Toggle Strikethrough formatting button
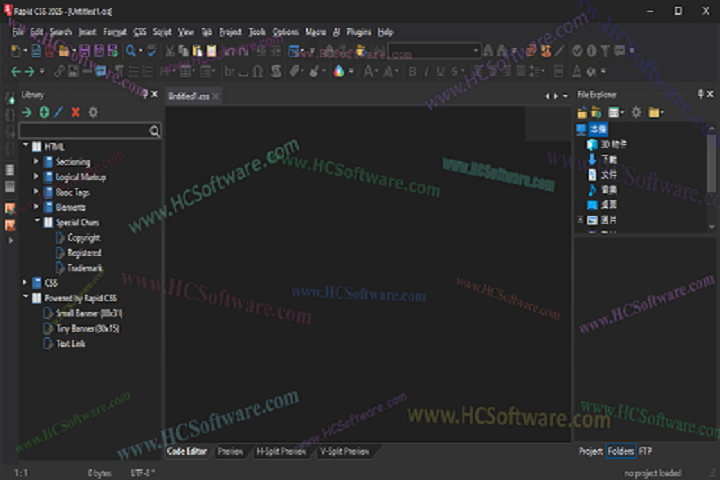Viewport: 720px width, 480px height. (454, 72)
